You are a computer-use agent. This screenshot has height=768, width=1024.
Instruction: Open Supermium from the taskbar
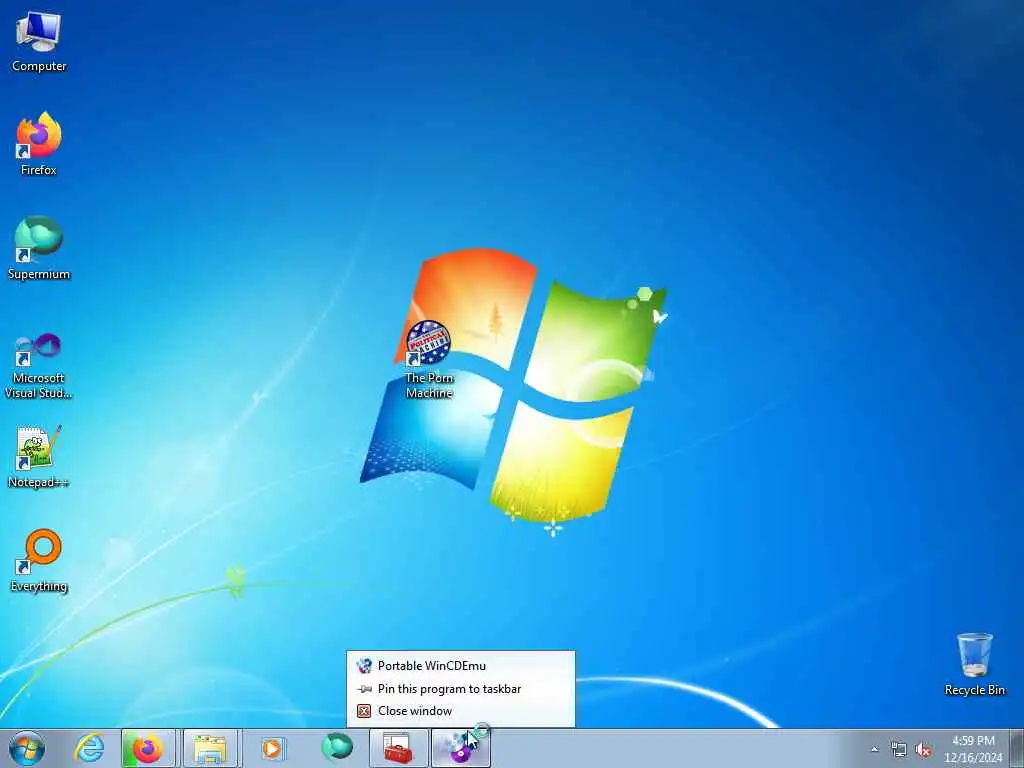[x=336, y=748]
